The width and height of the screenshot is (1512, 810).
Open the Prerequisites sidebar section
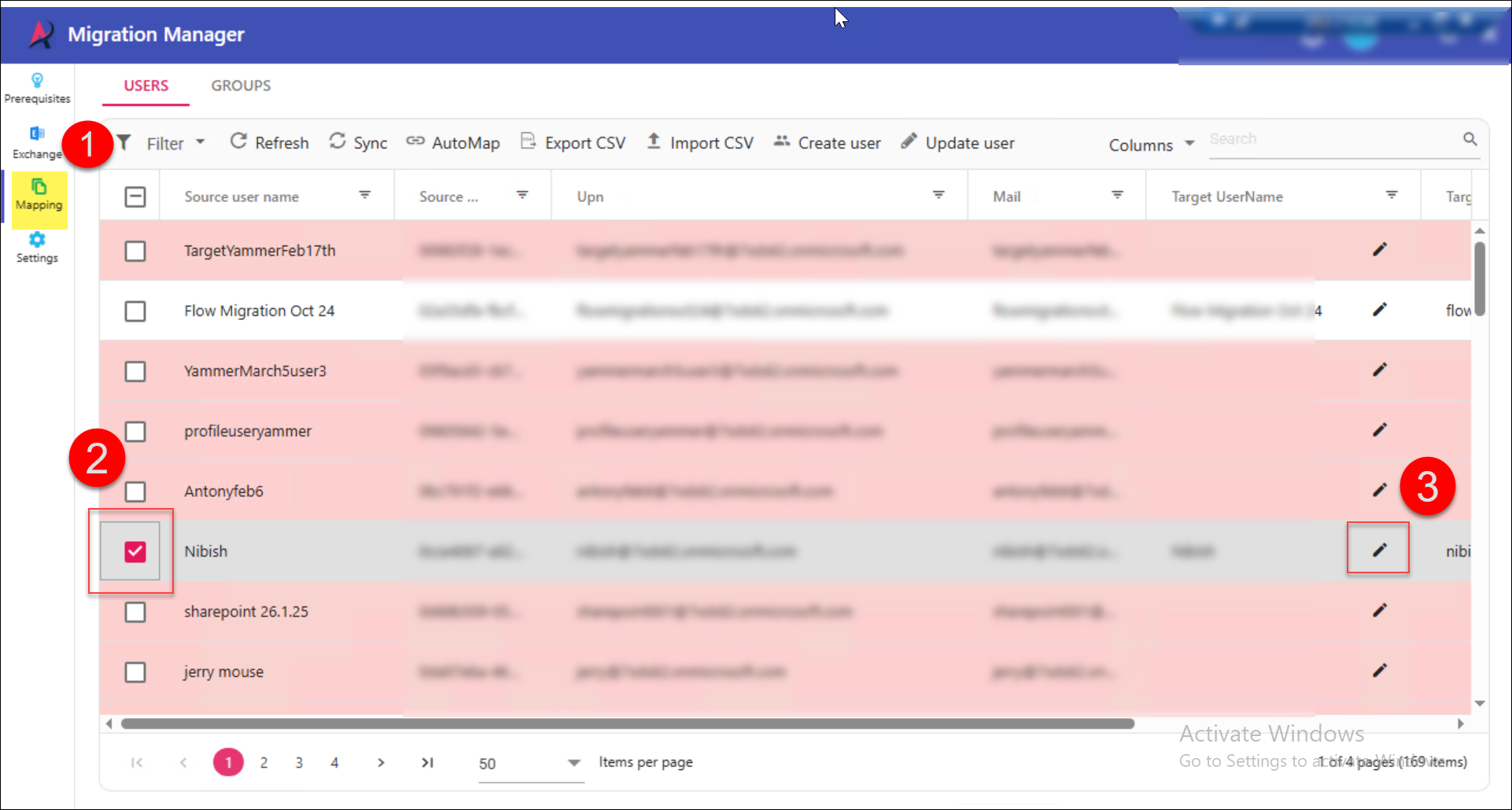[37, 88]
